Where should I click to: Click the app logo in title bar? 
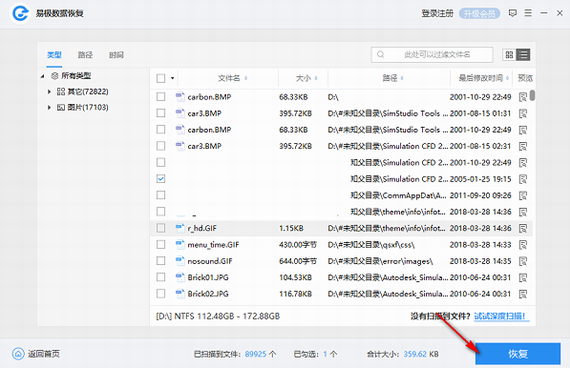[x=20, y=13]
